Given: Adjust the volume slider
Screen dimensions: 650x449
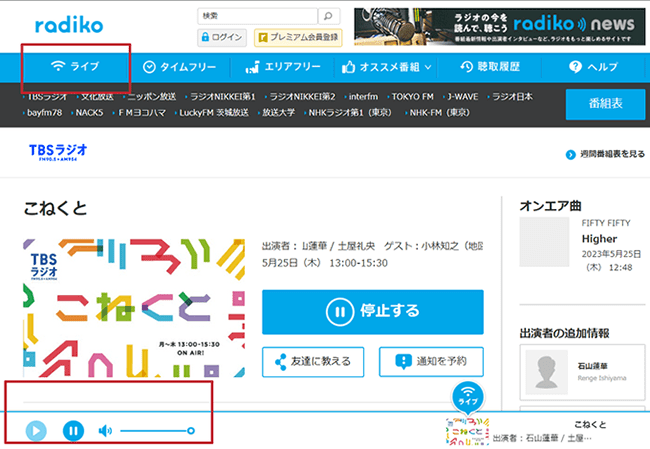Looking at the screenshot, I should click(x=158, y=431).
